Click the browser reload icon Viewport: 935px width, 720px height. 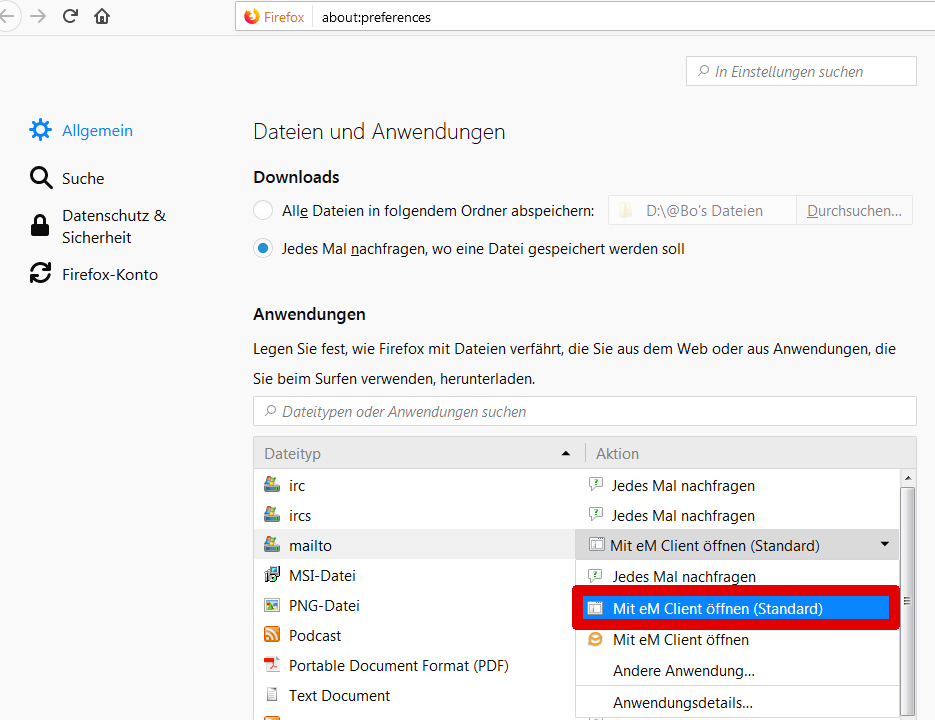pyautogui.click(x=70, y=16)
